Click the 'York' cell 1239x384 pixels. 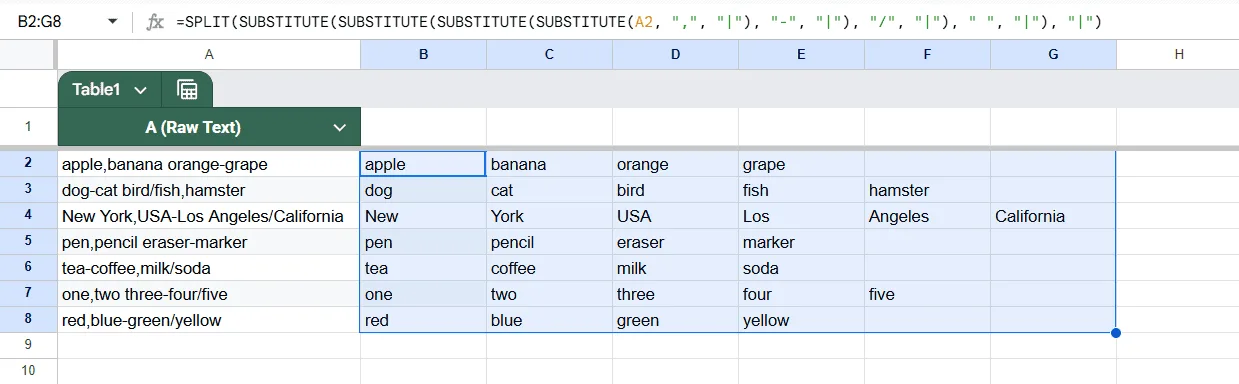549,216
